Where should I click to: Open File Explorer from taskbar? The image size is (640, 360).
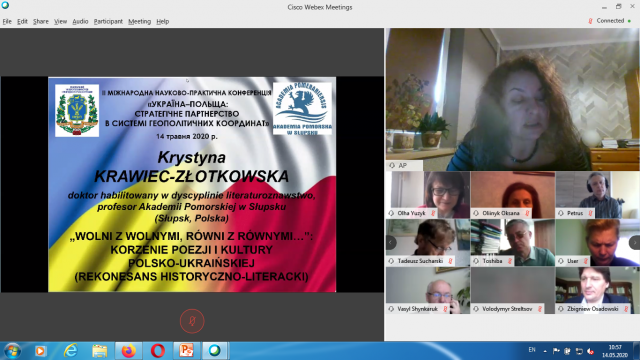[99, 351]
